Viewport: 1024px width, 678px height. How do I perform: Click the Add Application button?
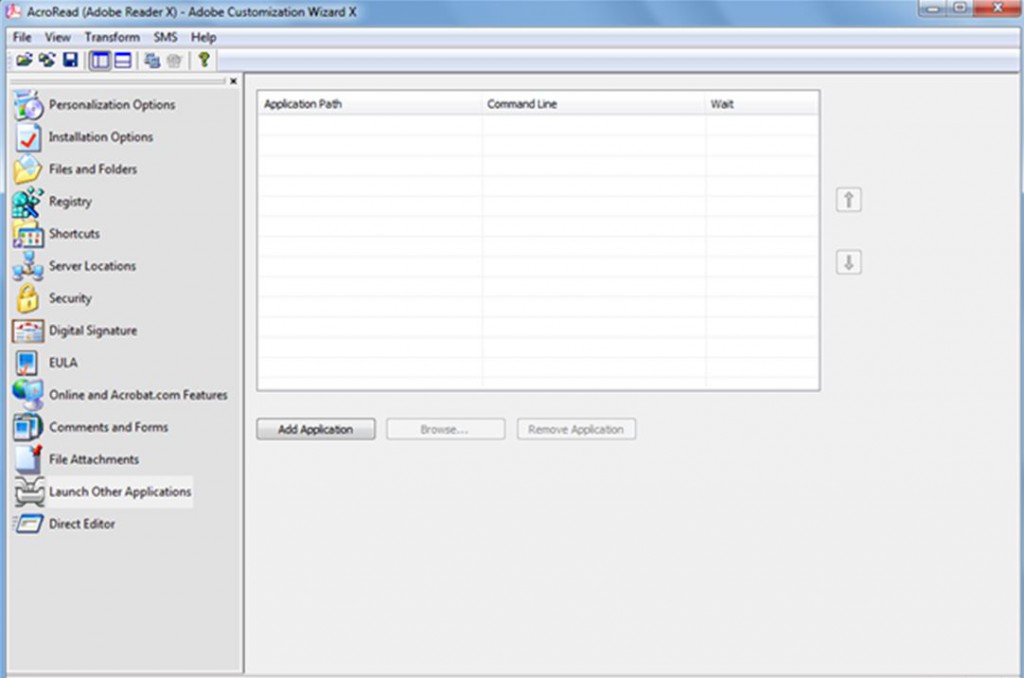[316, 429]
